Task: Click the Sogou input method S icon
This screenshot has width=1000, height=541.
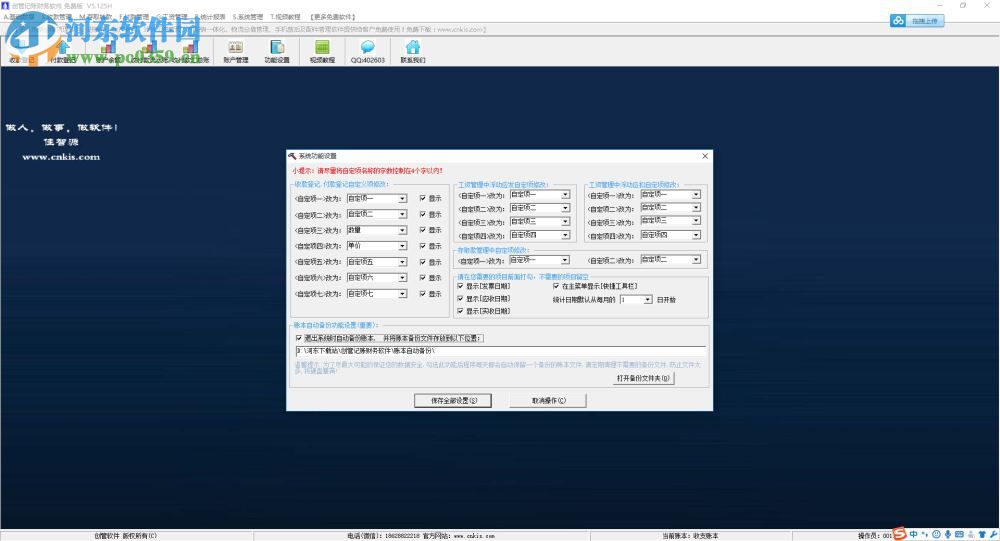Action: coord(900,533)
